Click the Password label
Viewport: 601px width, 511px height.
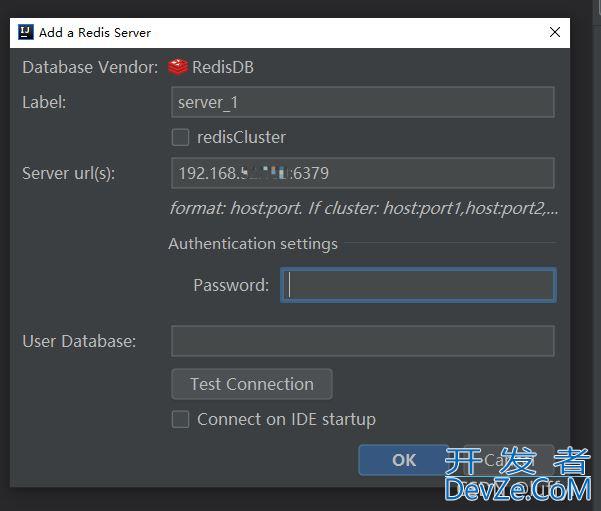coord(231,285)
